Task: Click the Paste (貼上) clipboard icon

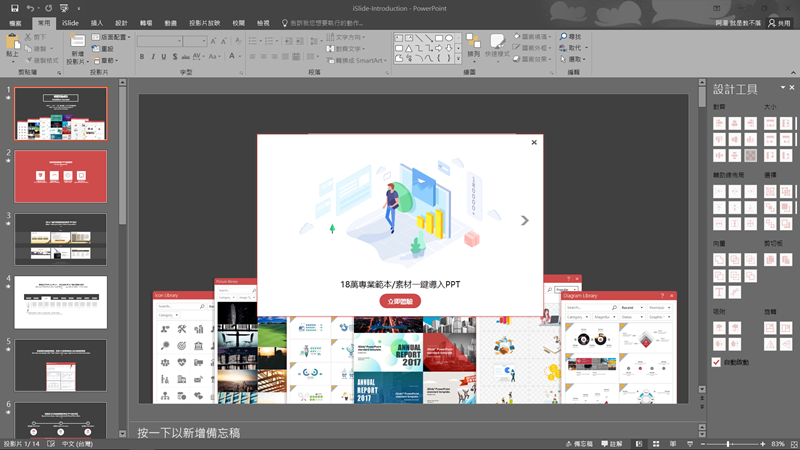Action: click(x=13, y=41)
